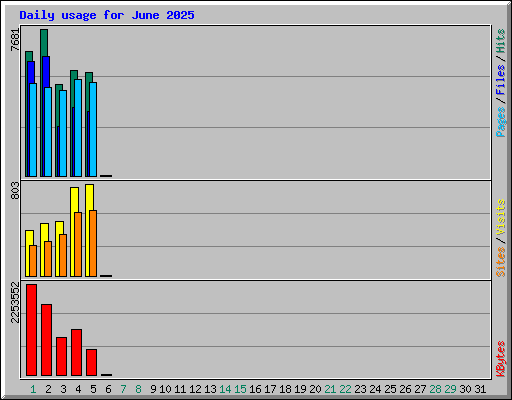Screen dimensions: 512x400
Task: Click the red KBytes bar for day 5
Action: click(91, 363)
